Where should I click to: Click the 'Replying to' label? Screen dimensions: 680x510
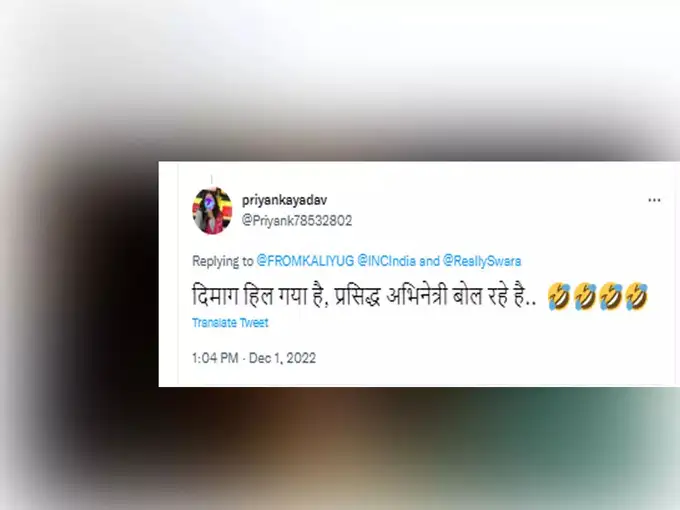222,261
